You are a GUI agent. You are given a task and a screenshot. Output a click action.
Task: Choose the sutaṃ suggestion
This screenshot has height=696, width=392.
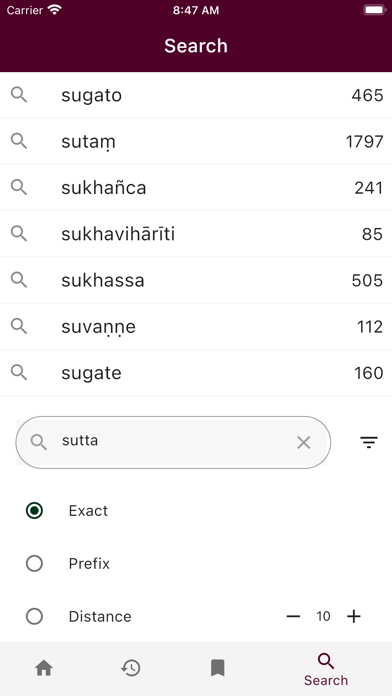196,142
